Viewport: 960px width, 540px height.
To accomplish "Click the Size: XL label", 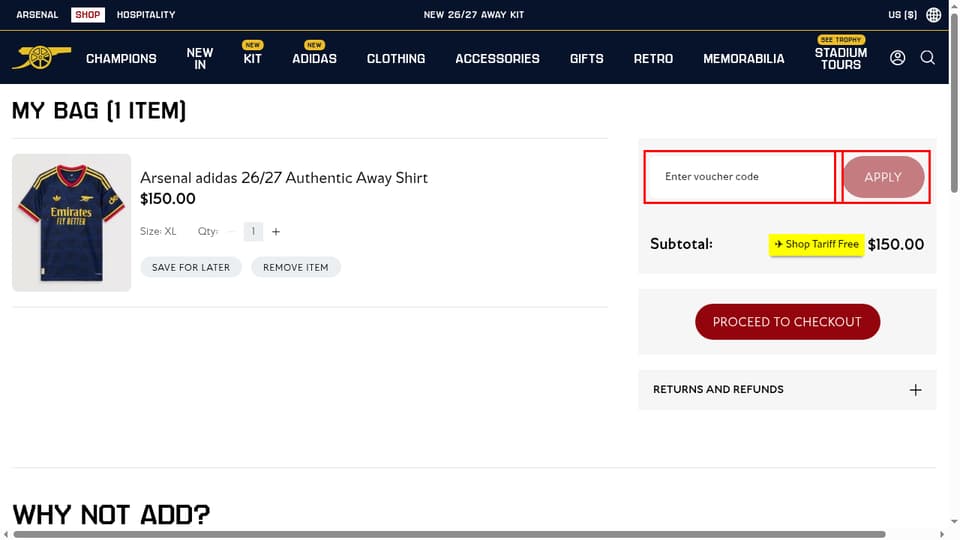I will click(158, 231).
